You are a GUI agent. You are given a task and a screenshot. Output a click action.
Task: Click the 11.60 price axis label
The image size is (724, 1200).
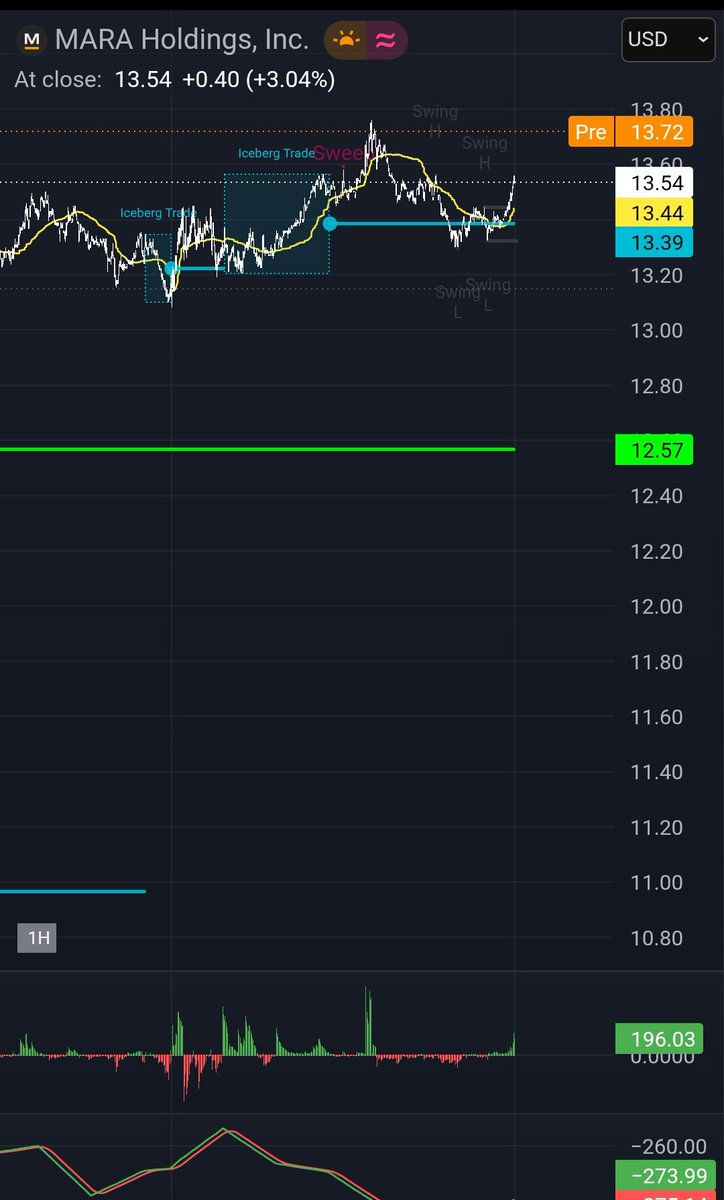tap(658, 717)
